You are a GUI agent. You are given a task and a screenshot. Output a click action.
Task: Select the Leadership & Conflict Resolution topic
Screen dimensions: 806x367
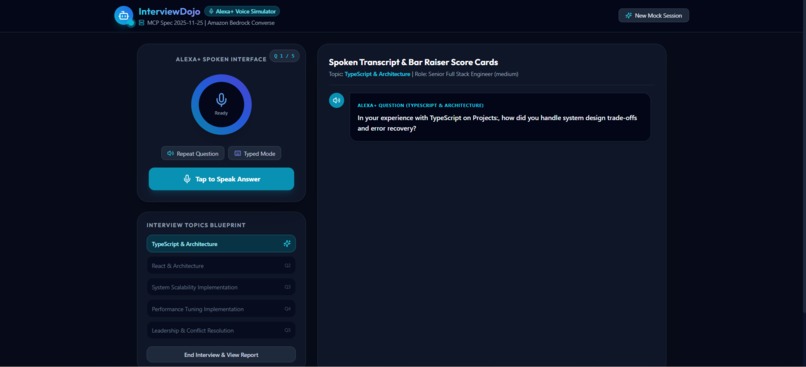click(221, 331)
